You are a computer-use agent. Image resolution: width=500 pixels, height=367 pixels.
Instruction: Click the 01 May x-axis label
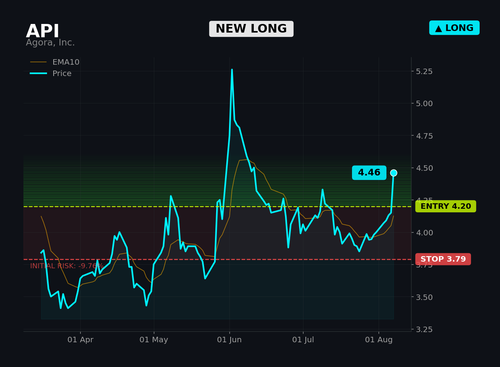coord(154,340)
